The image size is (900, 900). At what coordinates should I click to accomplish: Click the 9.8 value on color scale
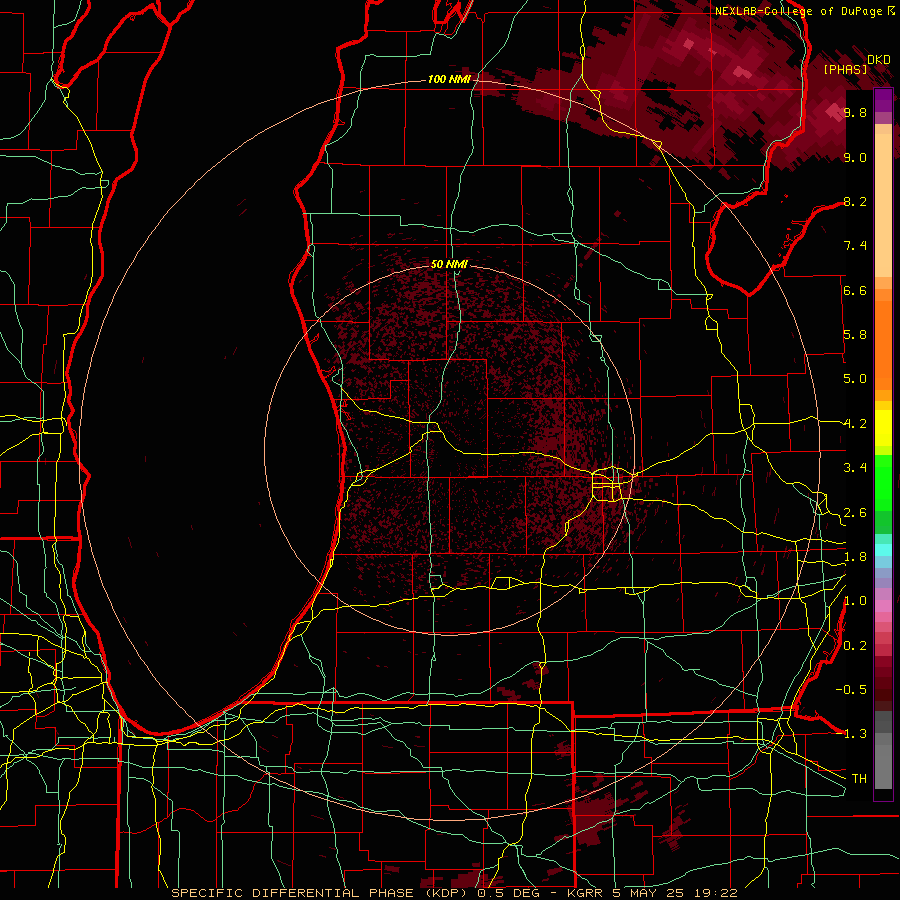(855, 112)
